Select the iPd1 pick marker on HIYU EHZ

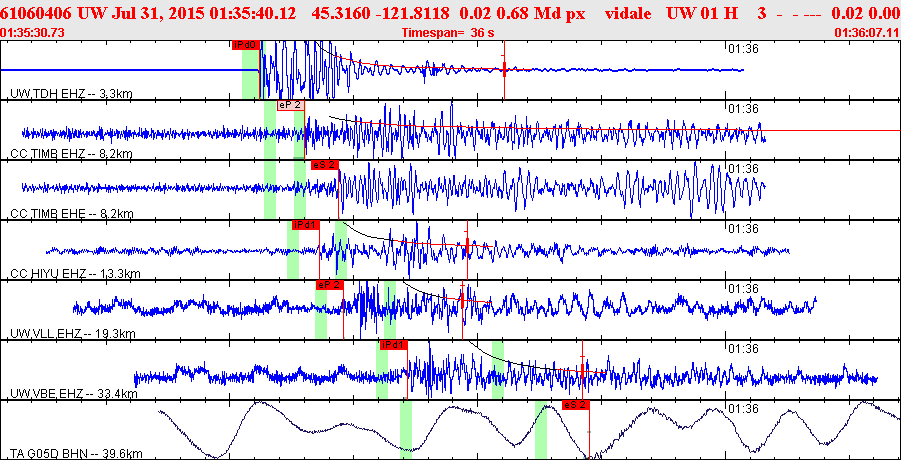click(x=305, y=225)
